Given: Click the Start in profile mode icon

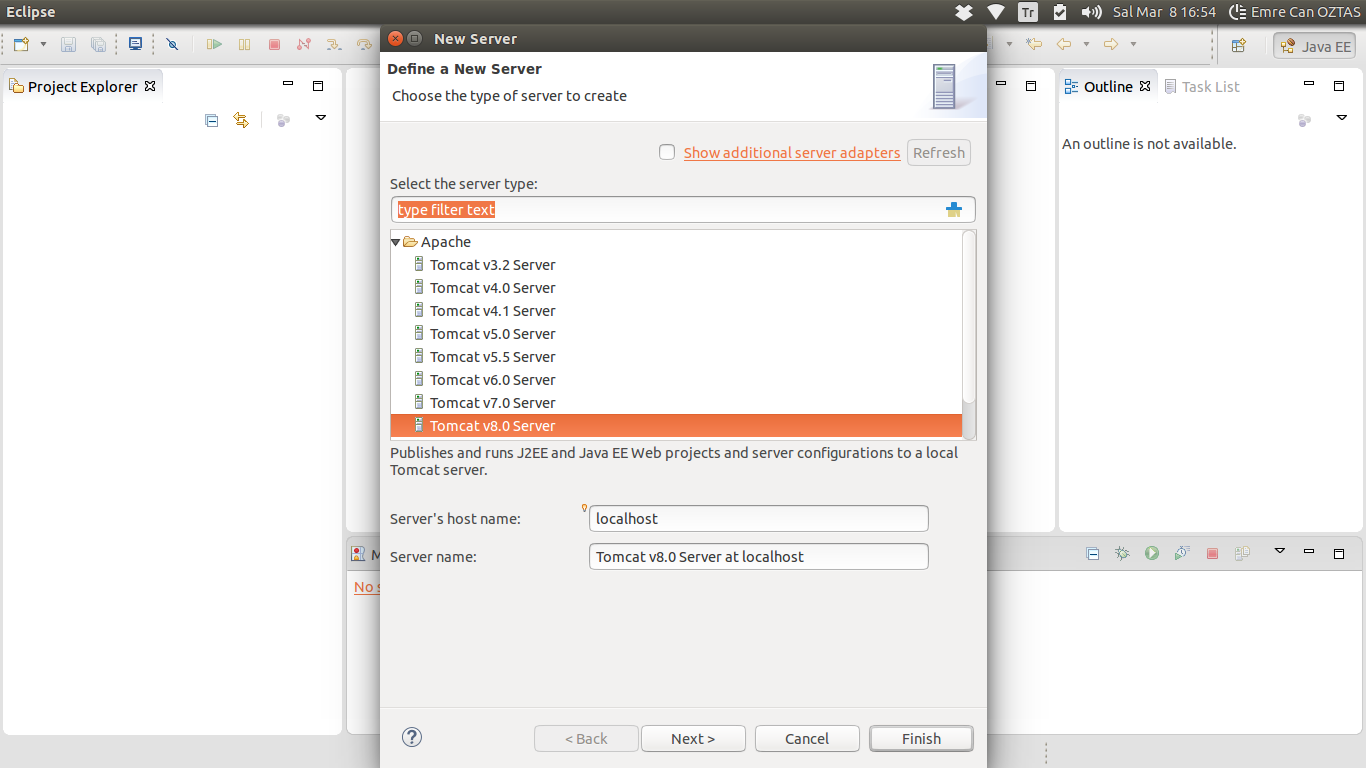Looking at the screenshot, I should pyautogui.click(x=1182, y=553).
